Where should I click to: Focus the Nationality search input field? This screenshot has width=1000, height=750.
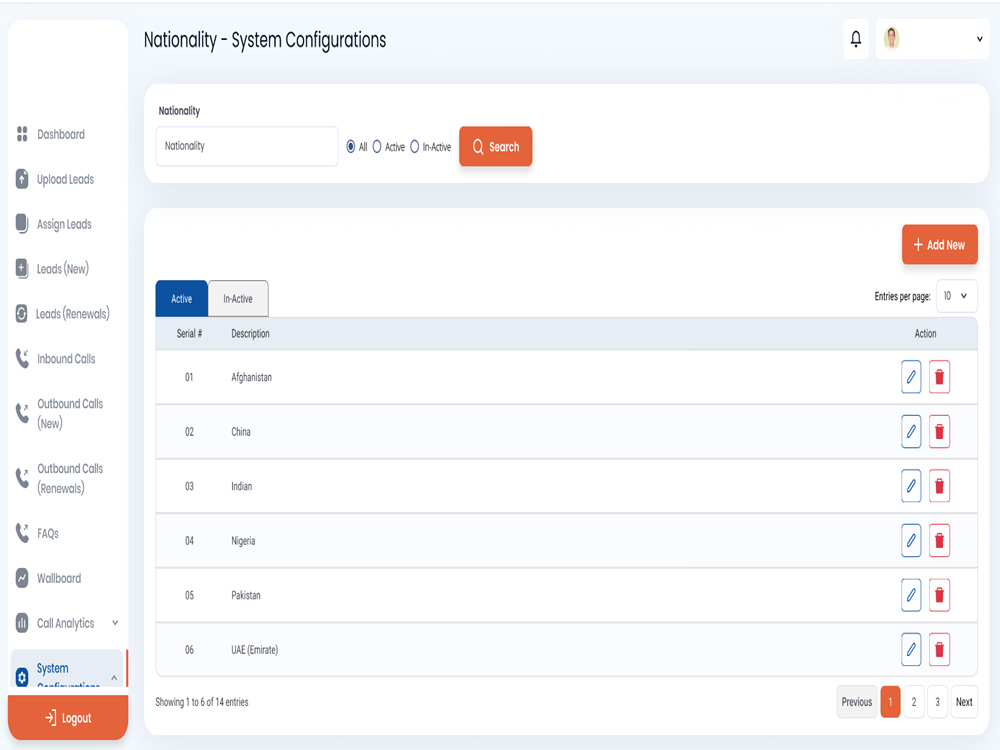[x=247, y=146]
